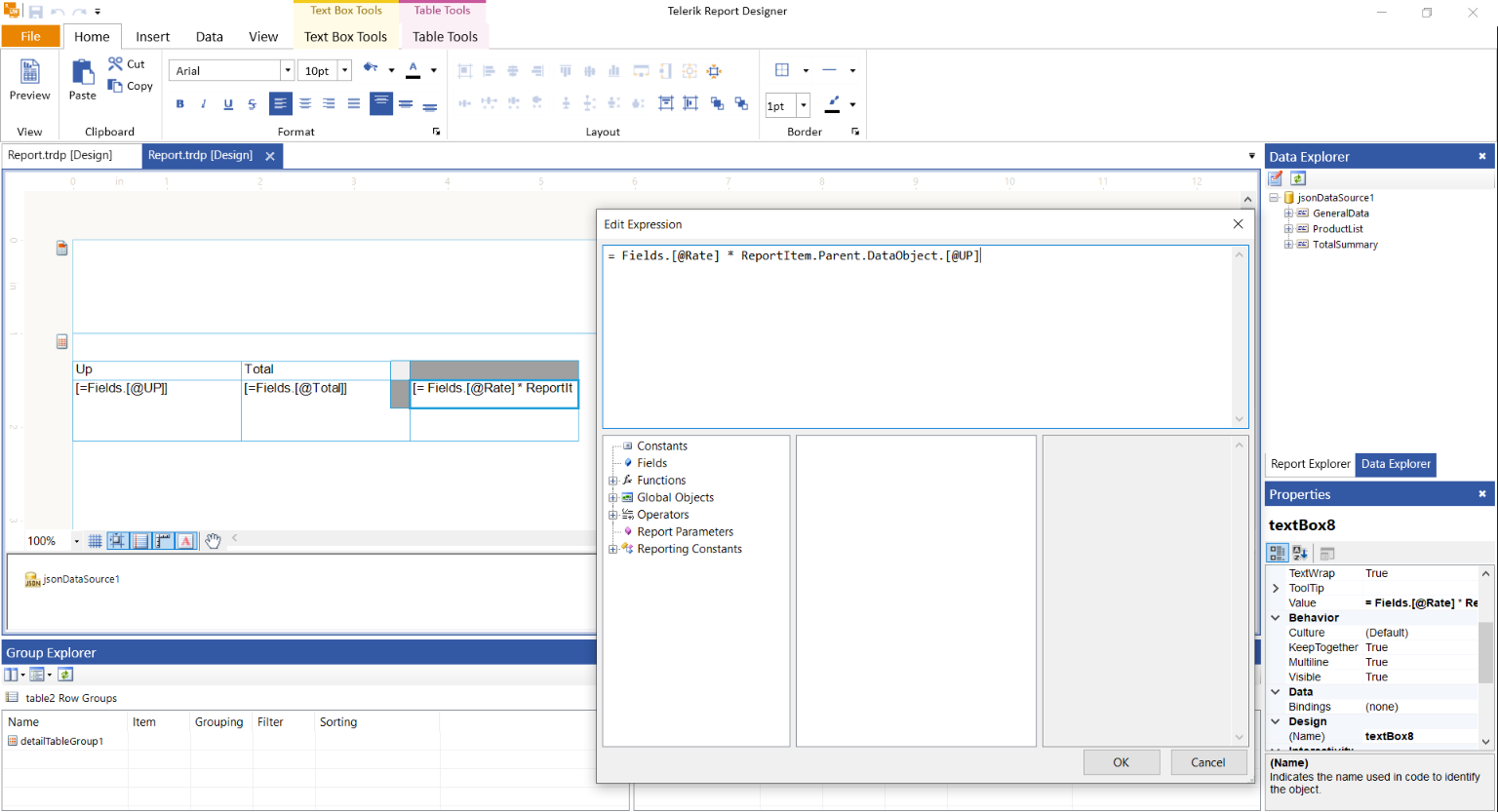1498x812 pixels.
Task: Click the Data Explorer refresh icon
Action: click(x=1298, y=178)
